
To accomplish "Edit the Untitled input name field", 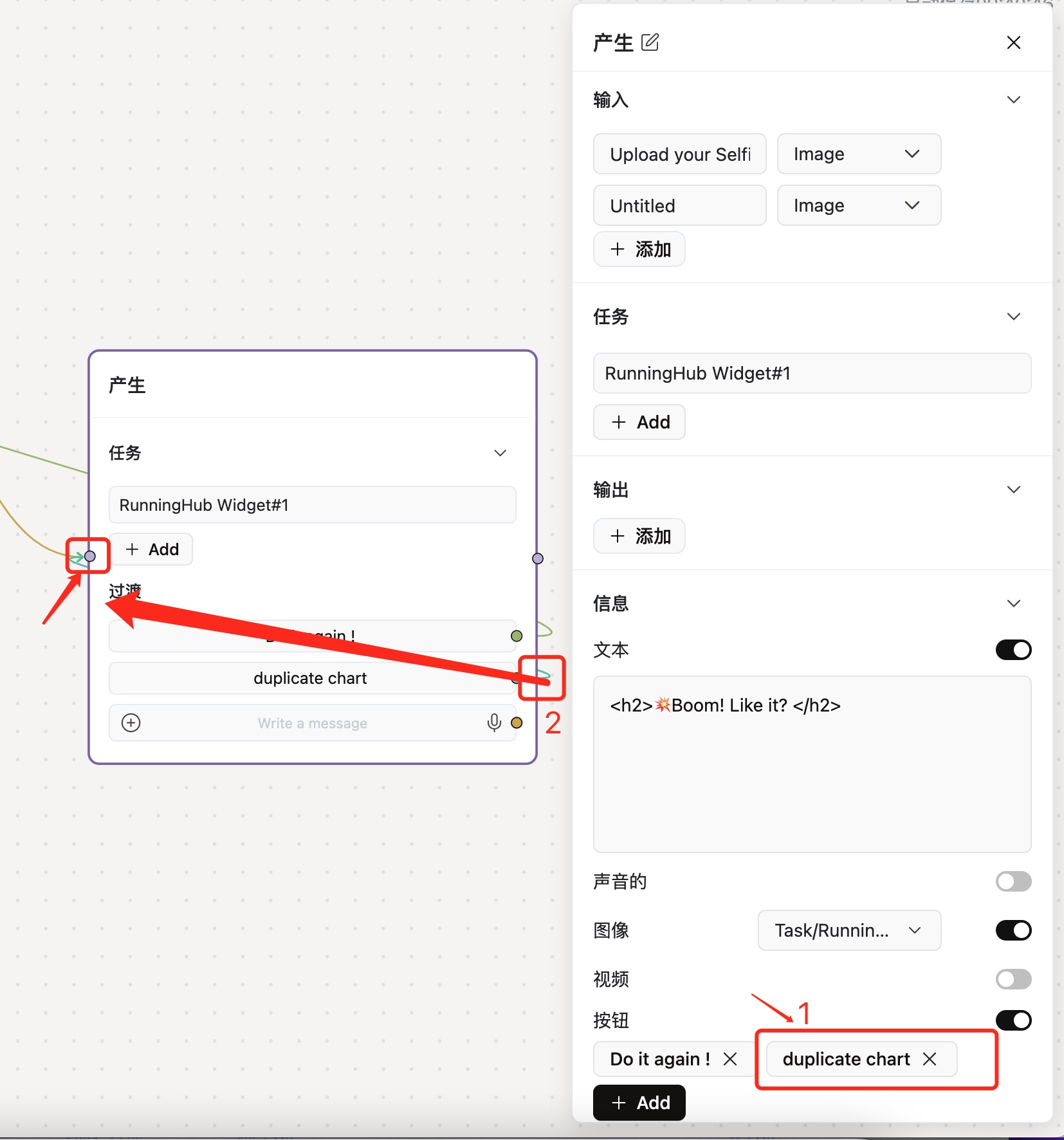I will (x=680, y=205).
